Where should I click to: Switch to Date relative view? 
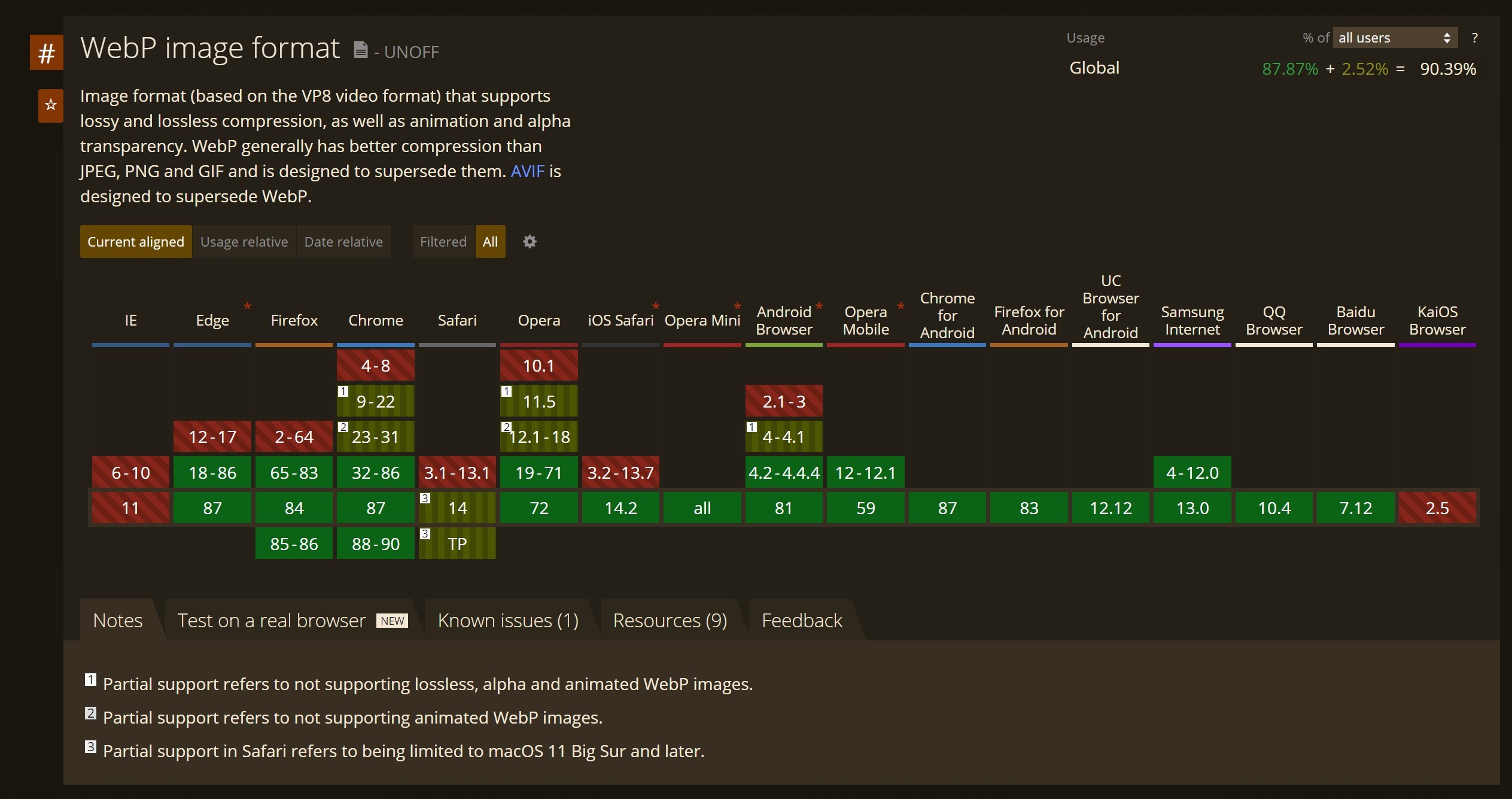click(x=343, y=242)
